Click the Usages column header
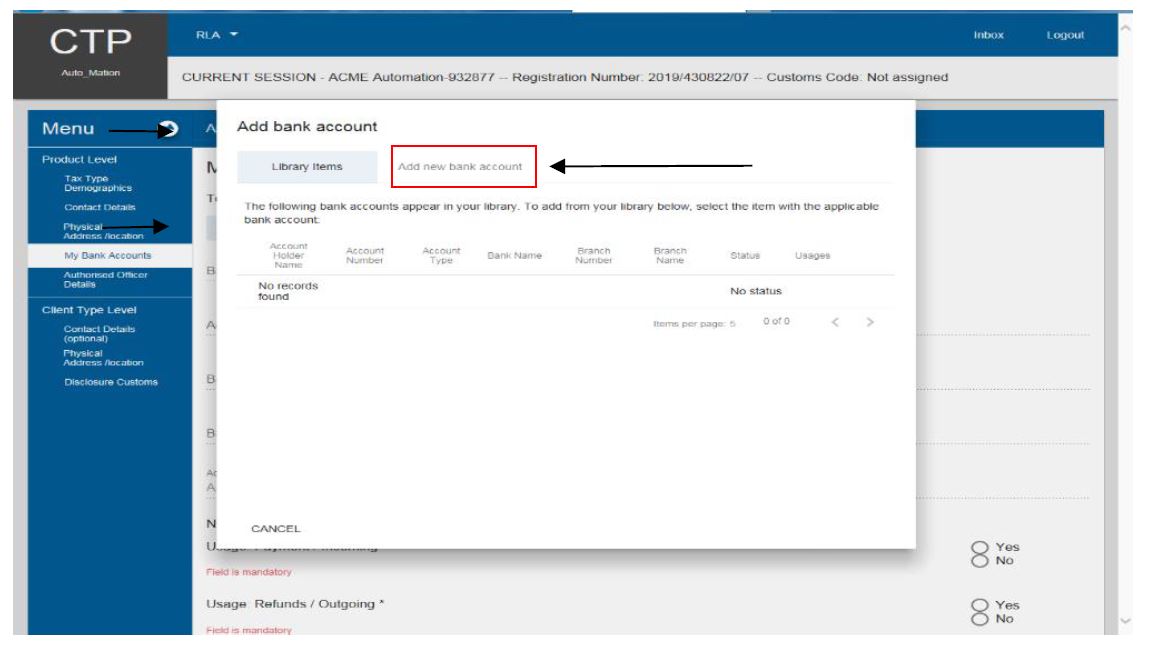 point(813,255)
